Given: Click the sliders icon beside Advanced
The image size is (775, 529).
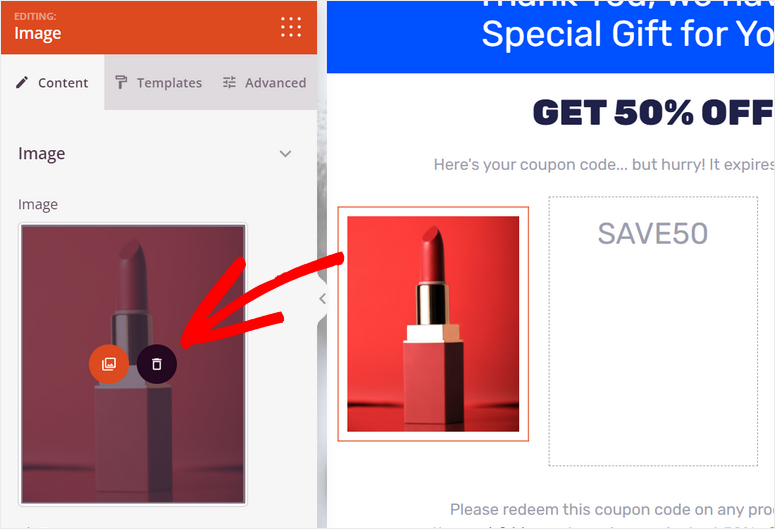Looking at the screenshot, I should tap(229, 83).
